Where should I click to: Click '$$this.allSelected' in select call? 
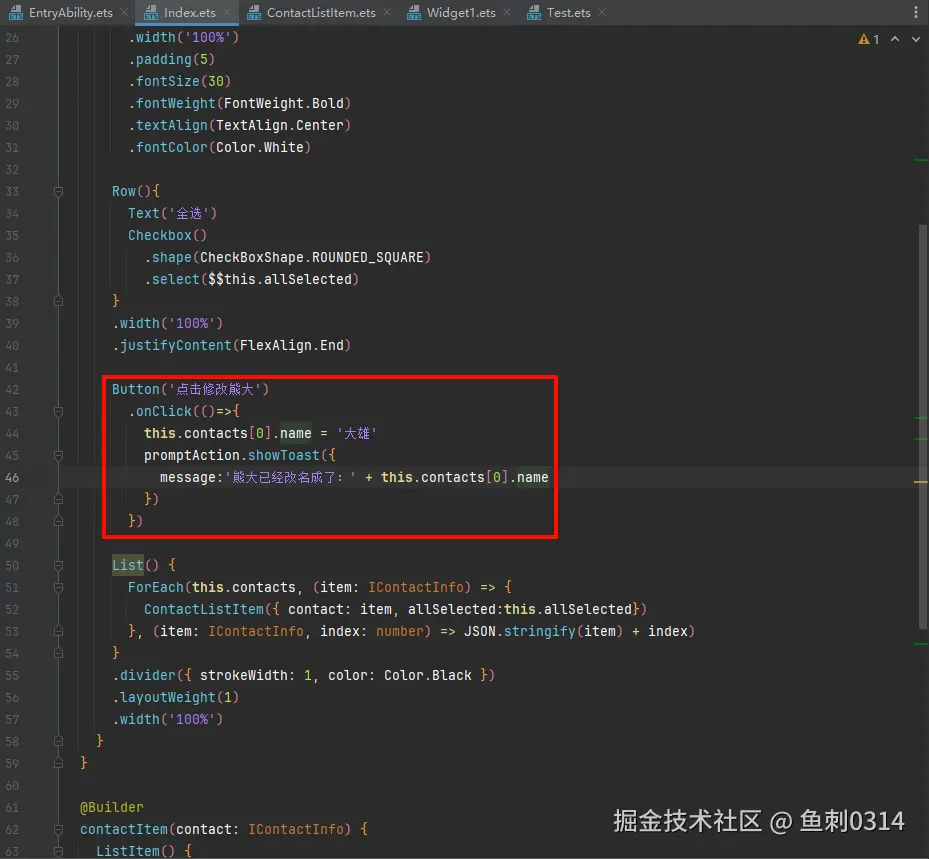point(280,280)
